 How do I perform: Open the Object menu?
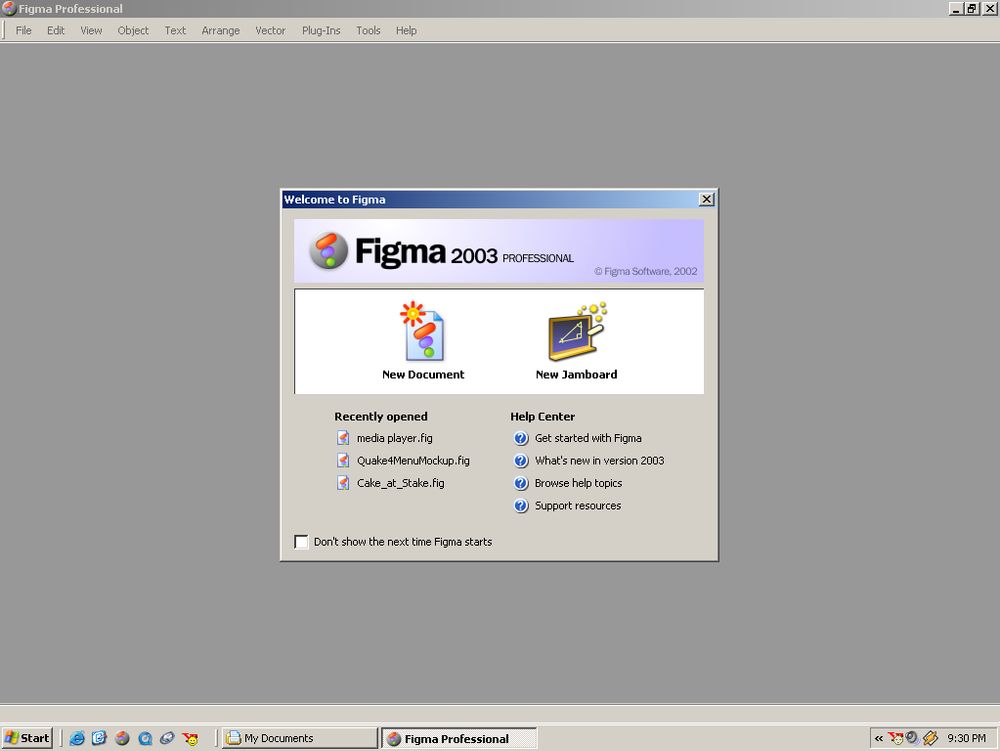[x=133, y=30]
